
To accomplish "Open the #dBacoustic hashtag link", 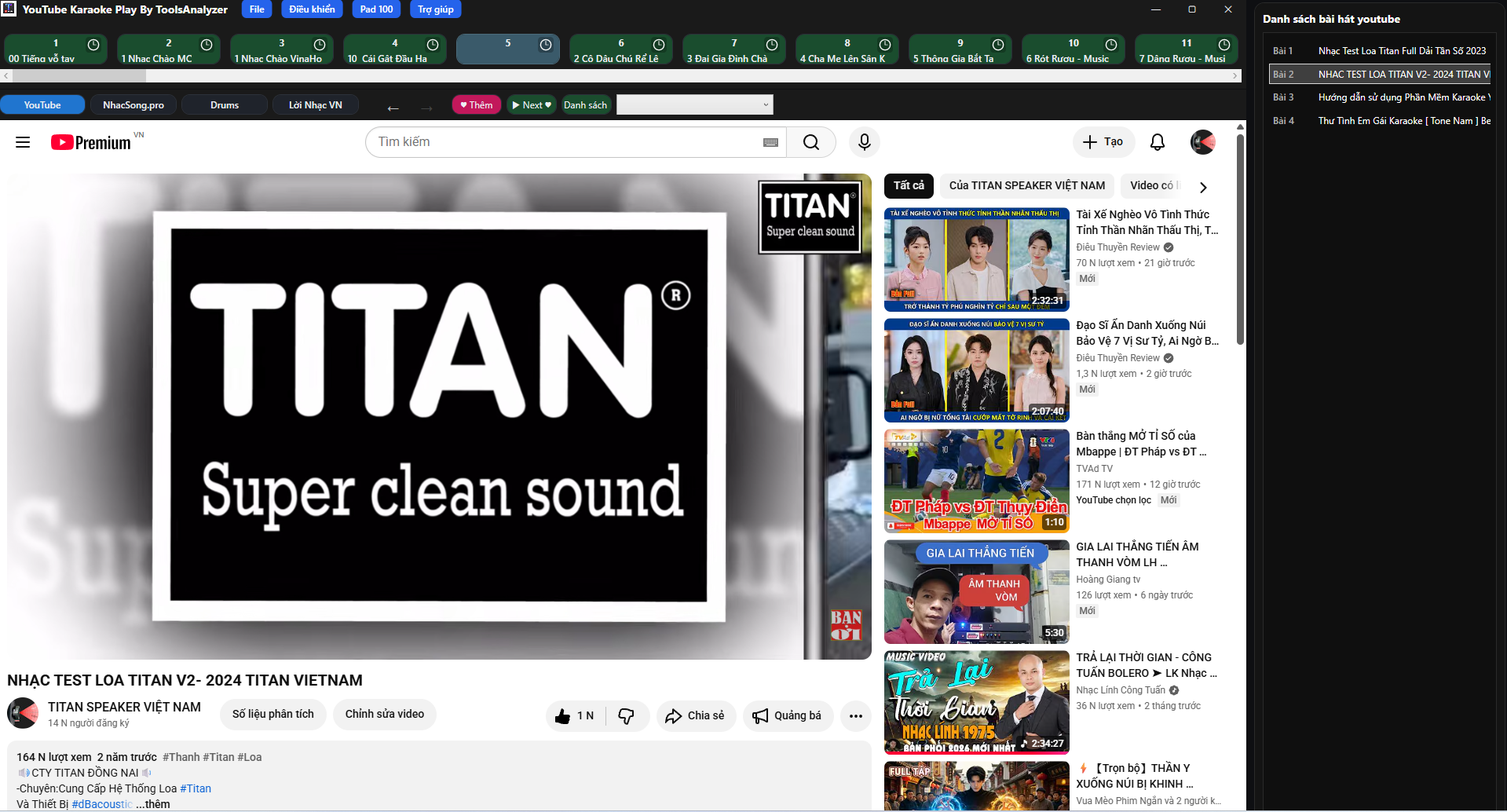I will (102, 804).
